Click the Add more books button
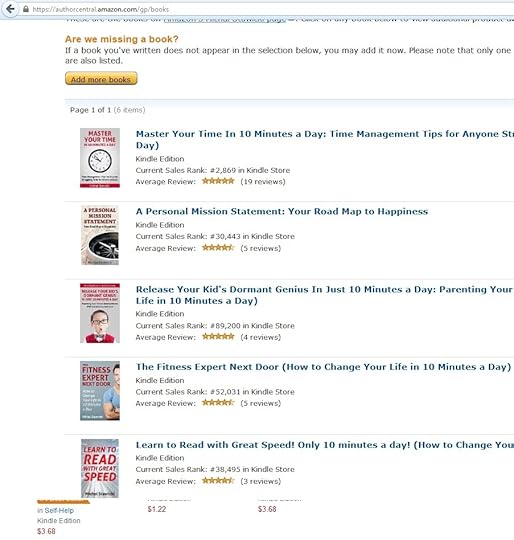Screen dimensions: 514x540 pyautogui.click(x=101, y=79)
